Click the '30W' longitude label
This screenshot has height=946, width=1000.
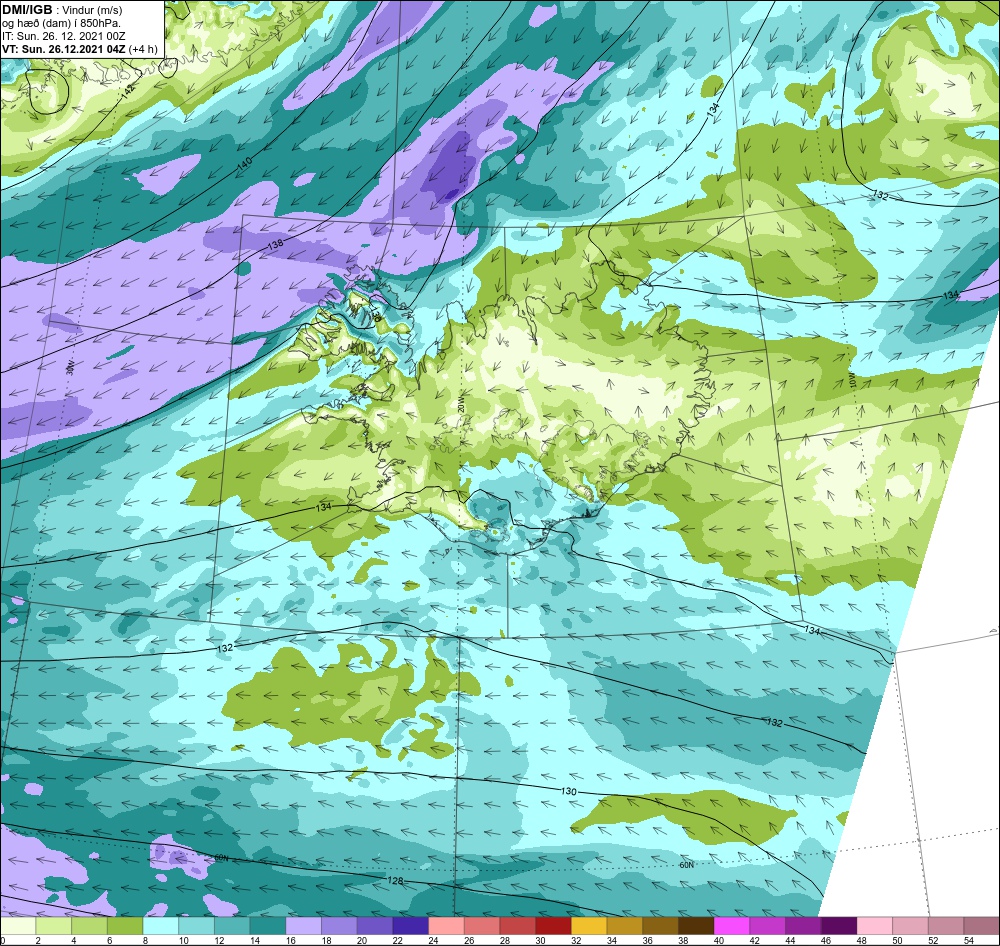[70, 368]
